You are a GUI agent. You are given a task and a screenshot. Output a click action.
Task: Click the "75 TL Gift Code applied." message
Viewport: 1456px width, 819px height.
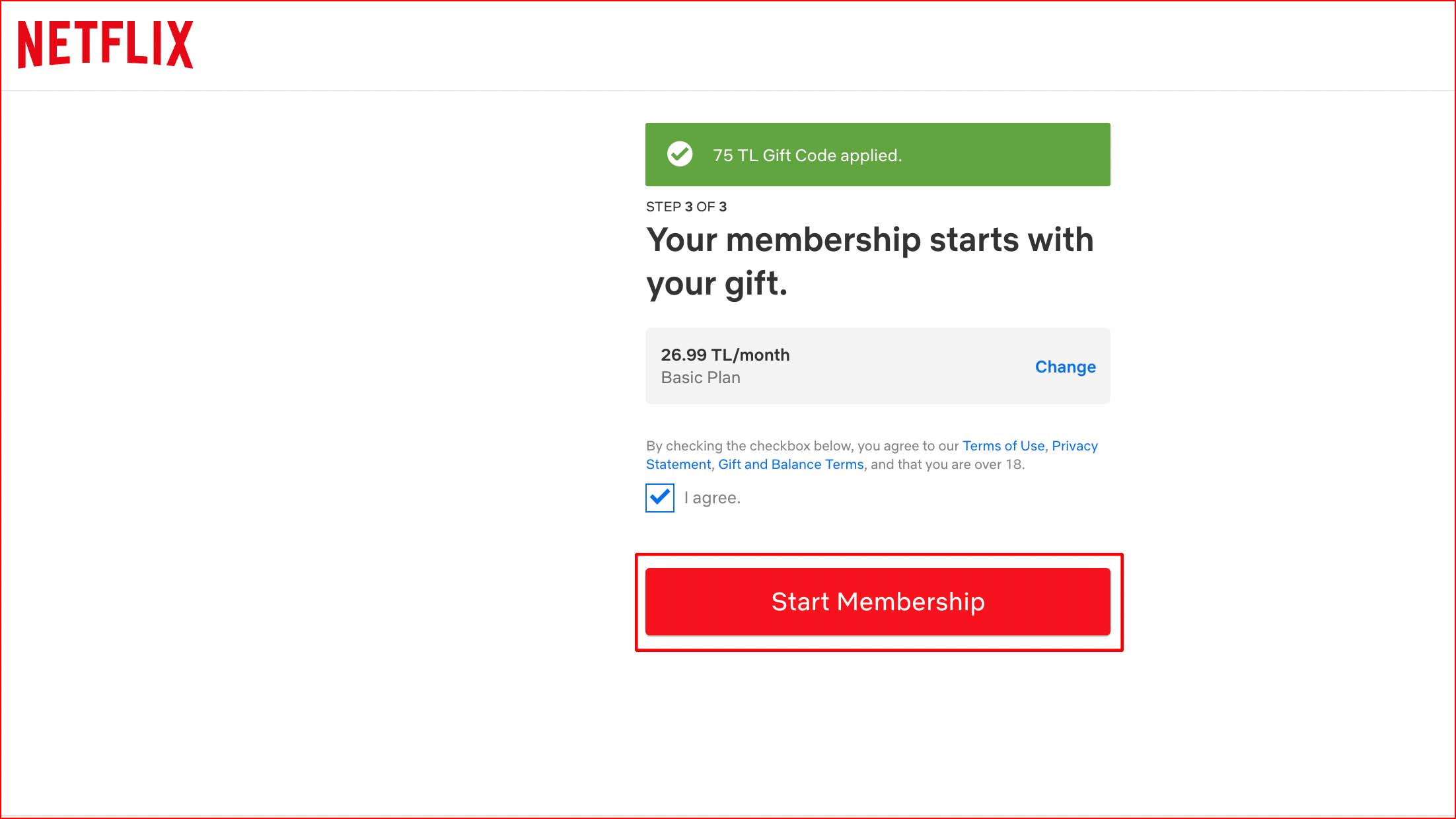(807, 155)
